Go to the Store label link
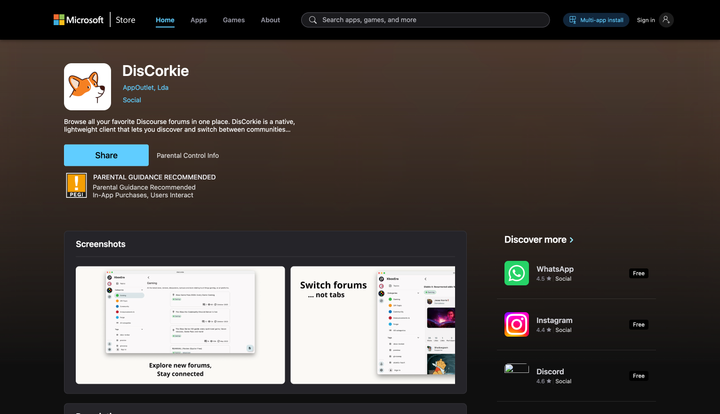 click(x=125, y=20)
